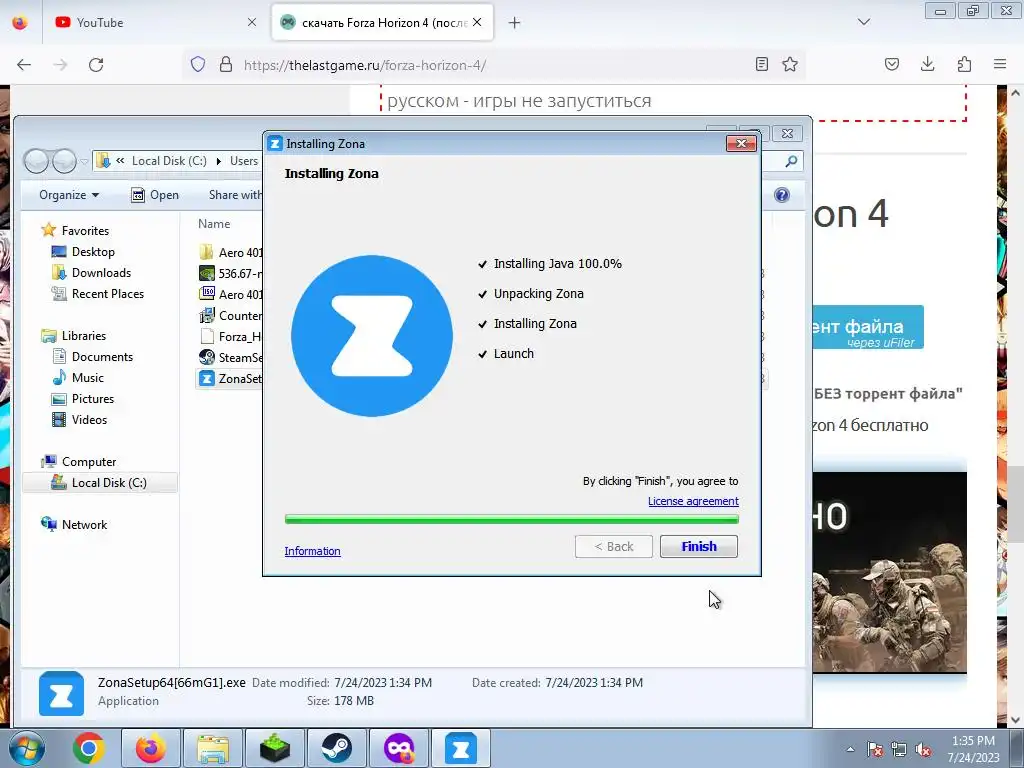Show hidden system tray icons arrow

coord(850,749)
